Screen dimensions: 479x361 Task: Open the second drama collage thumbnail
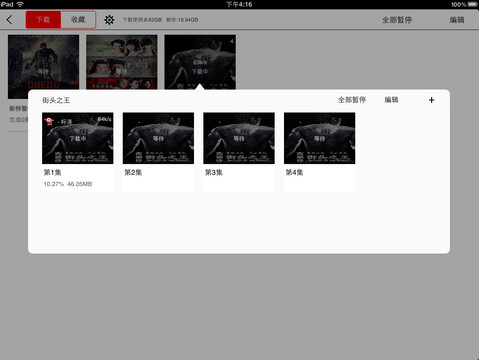pos(122,62)
